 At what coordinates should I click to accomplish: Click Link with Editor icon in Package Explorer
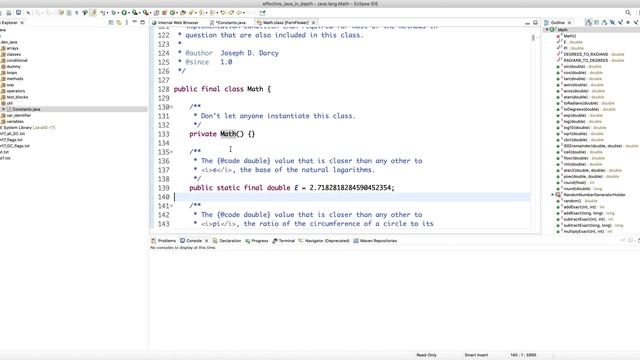click(x=118, y=22)
